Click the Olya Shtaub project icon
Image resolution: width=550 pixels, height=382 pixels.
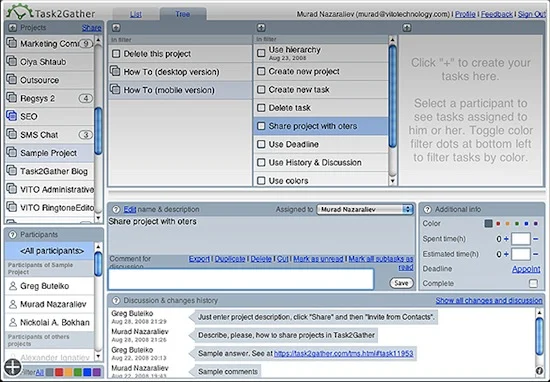click(x=12, y=61)
